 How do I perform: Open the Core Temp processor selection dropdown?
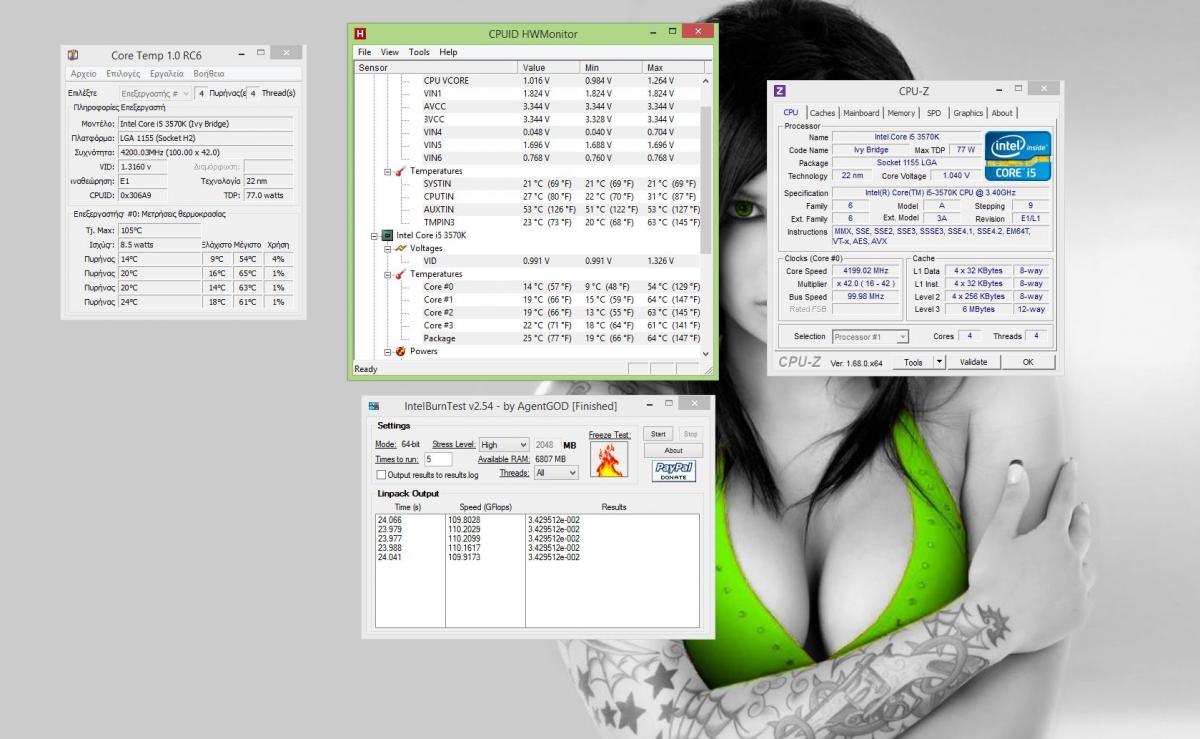click(x=155, y=93)
